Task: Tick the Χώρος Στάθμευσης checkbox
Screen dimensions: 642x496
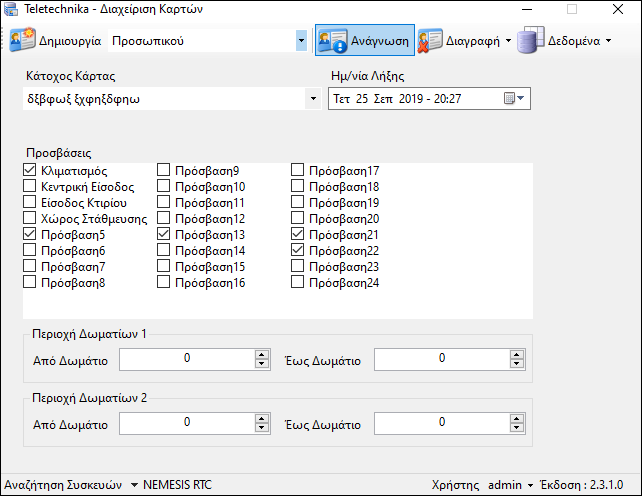Action: point(29,218)
